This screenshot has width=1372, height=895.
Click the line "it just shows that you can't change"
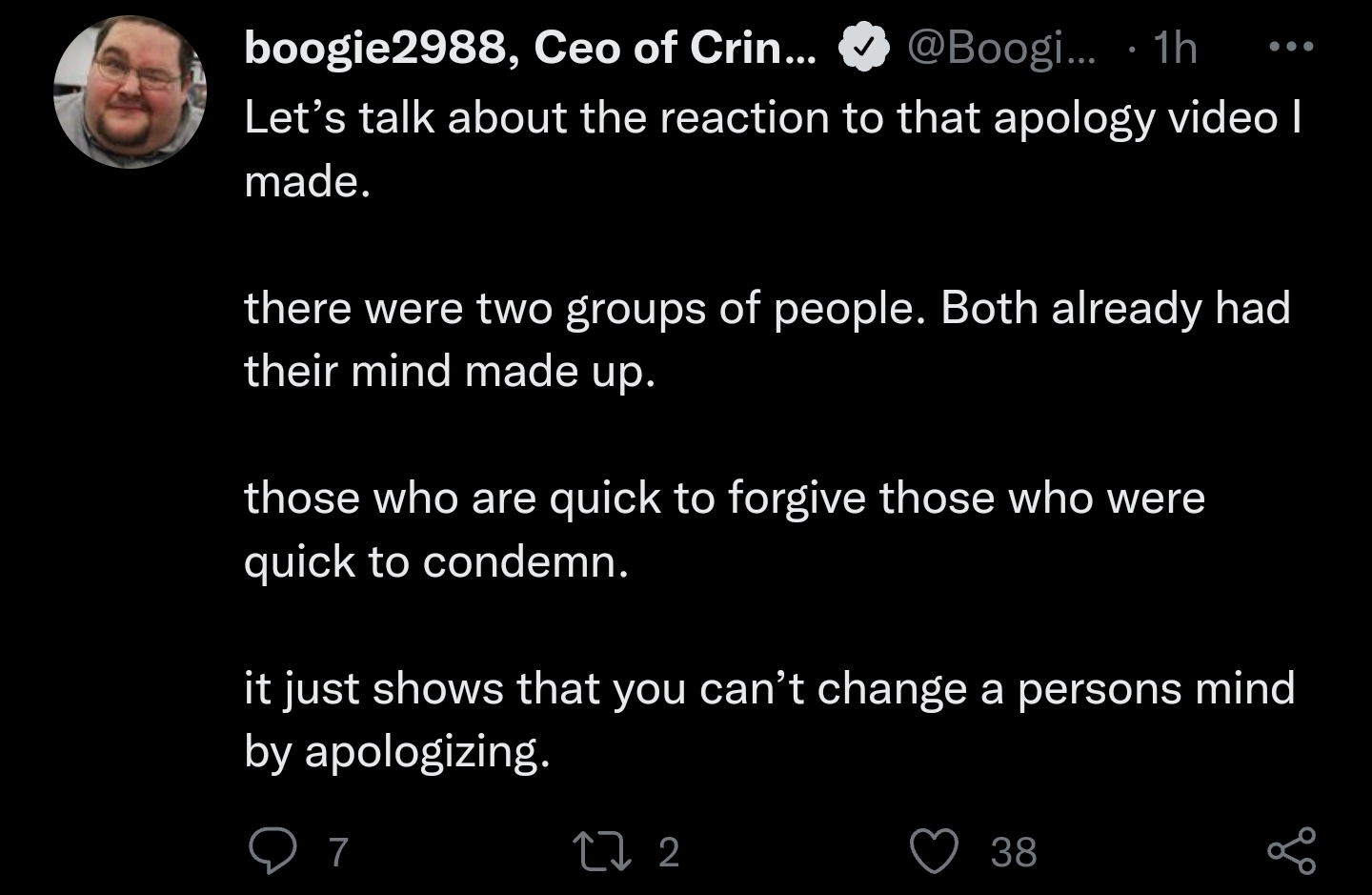pyautogui.click(x=769, y=688)
